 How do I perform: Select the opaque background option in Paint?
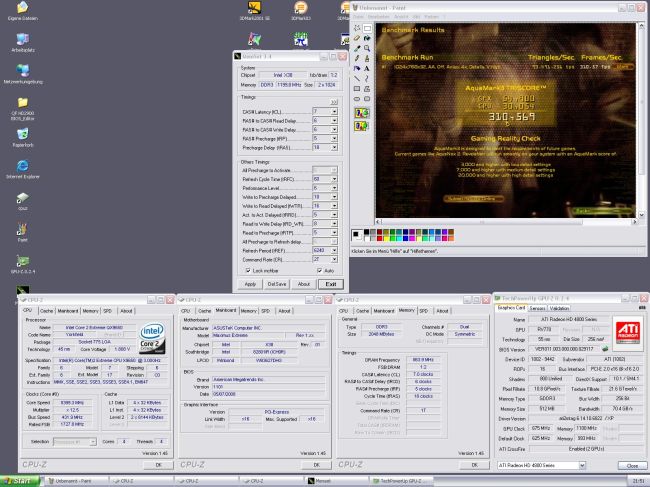pos(361,113)
